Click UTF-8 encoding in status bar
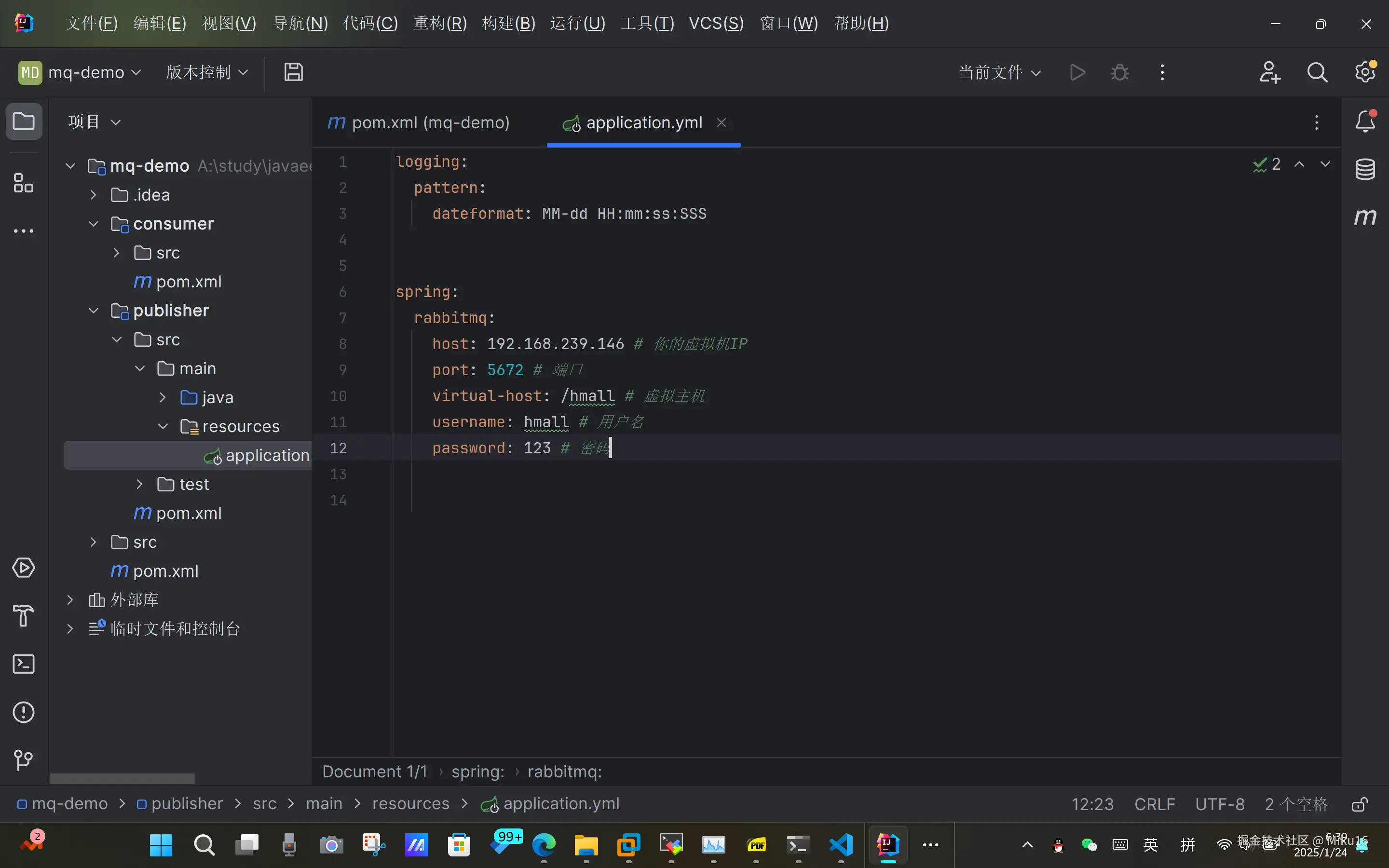The height and width of the screenshot is (868, 1389). pyautogui.click(x=1220, y=804)
